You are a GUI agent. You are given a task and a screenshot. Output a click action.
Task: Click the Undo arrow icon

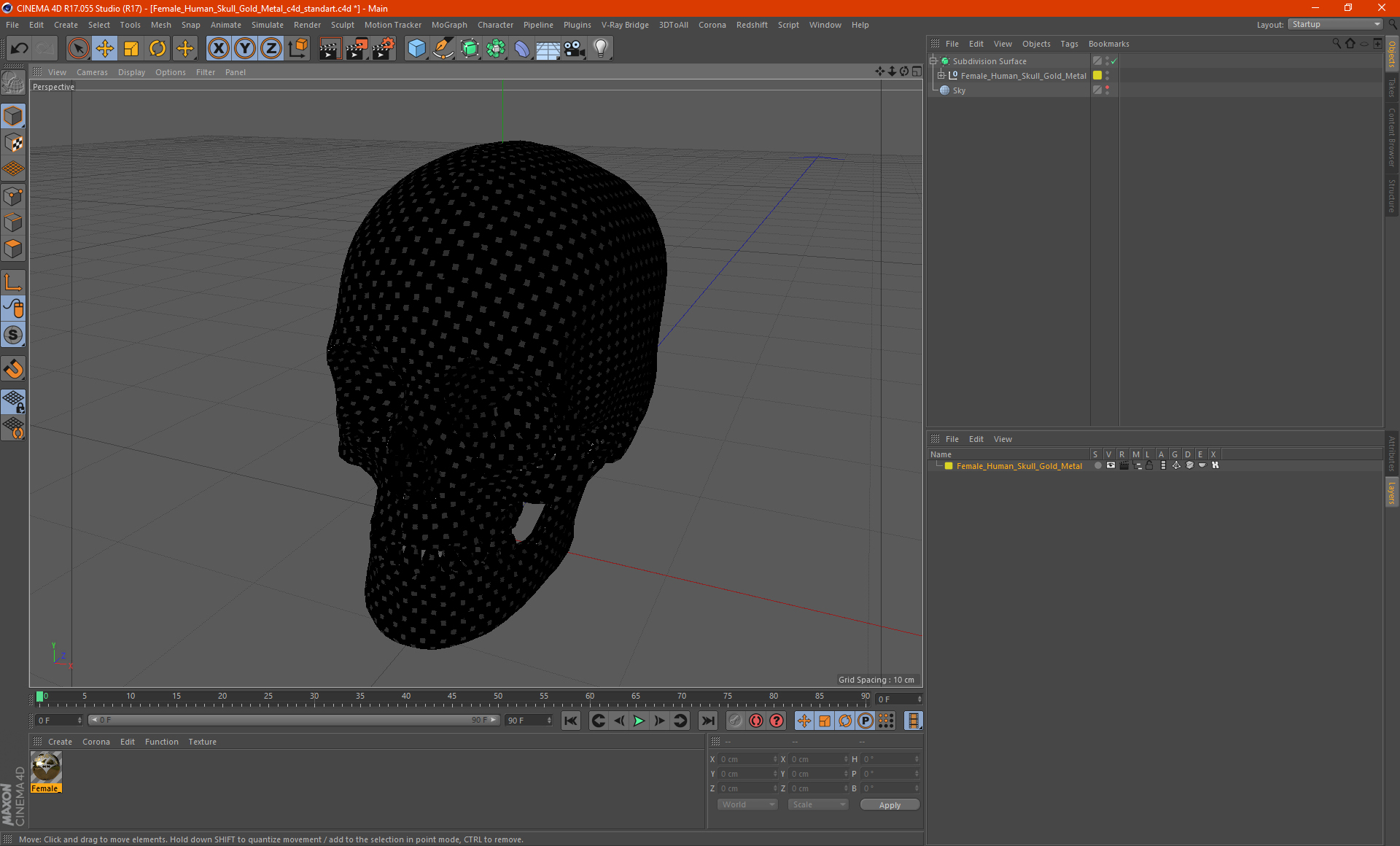click(20, 49)
